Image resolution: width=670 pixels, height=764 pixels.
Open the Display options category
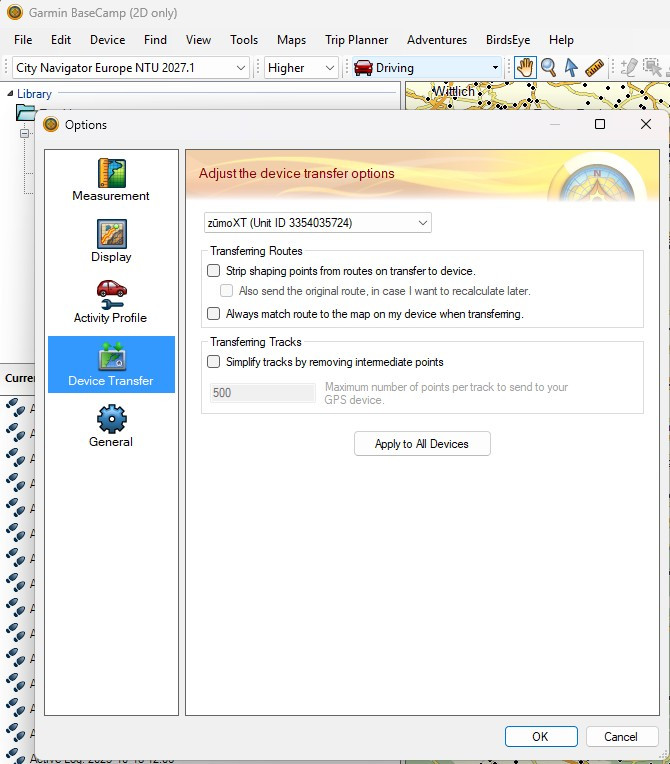point(111,241)
